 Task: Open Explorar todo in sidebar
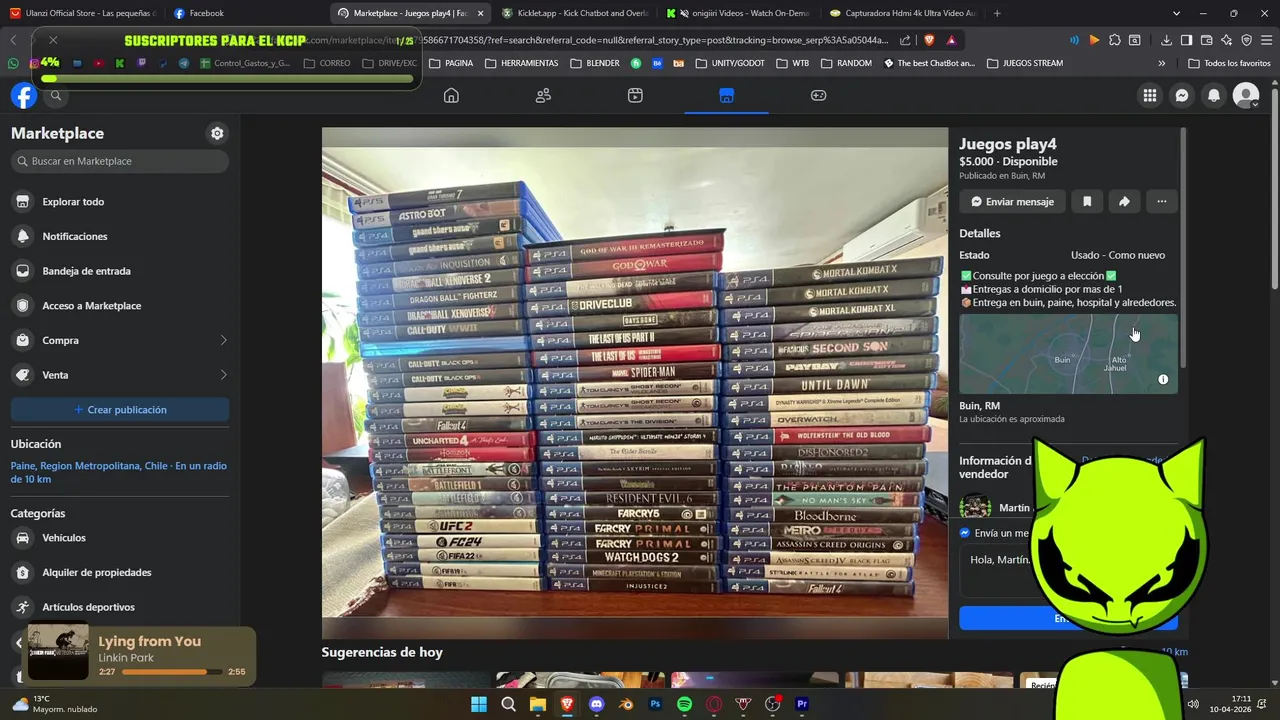[x=120, y=202]
